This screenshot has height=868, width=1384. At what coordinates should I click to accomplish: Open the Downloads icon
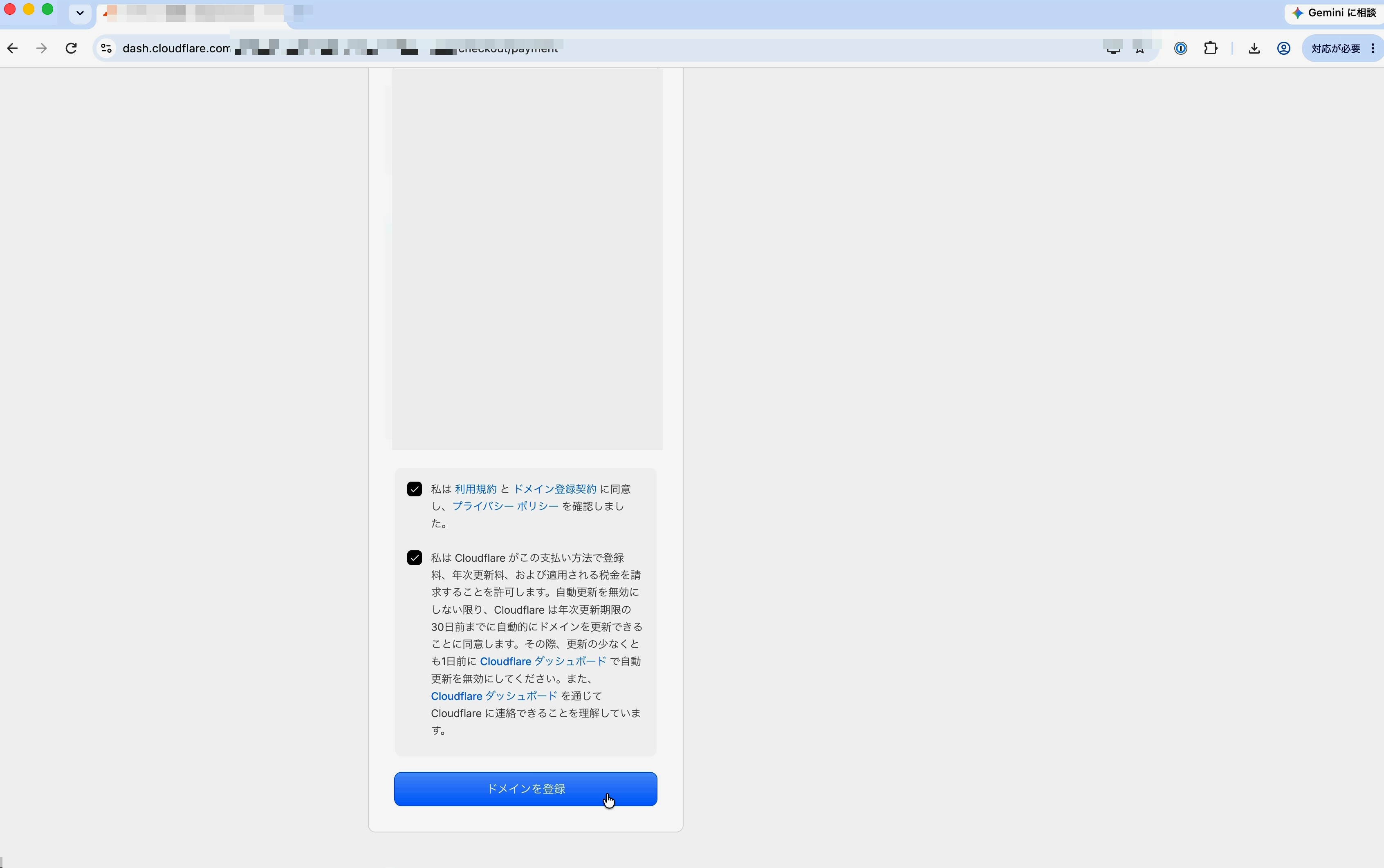tap(1254, 48)
